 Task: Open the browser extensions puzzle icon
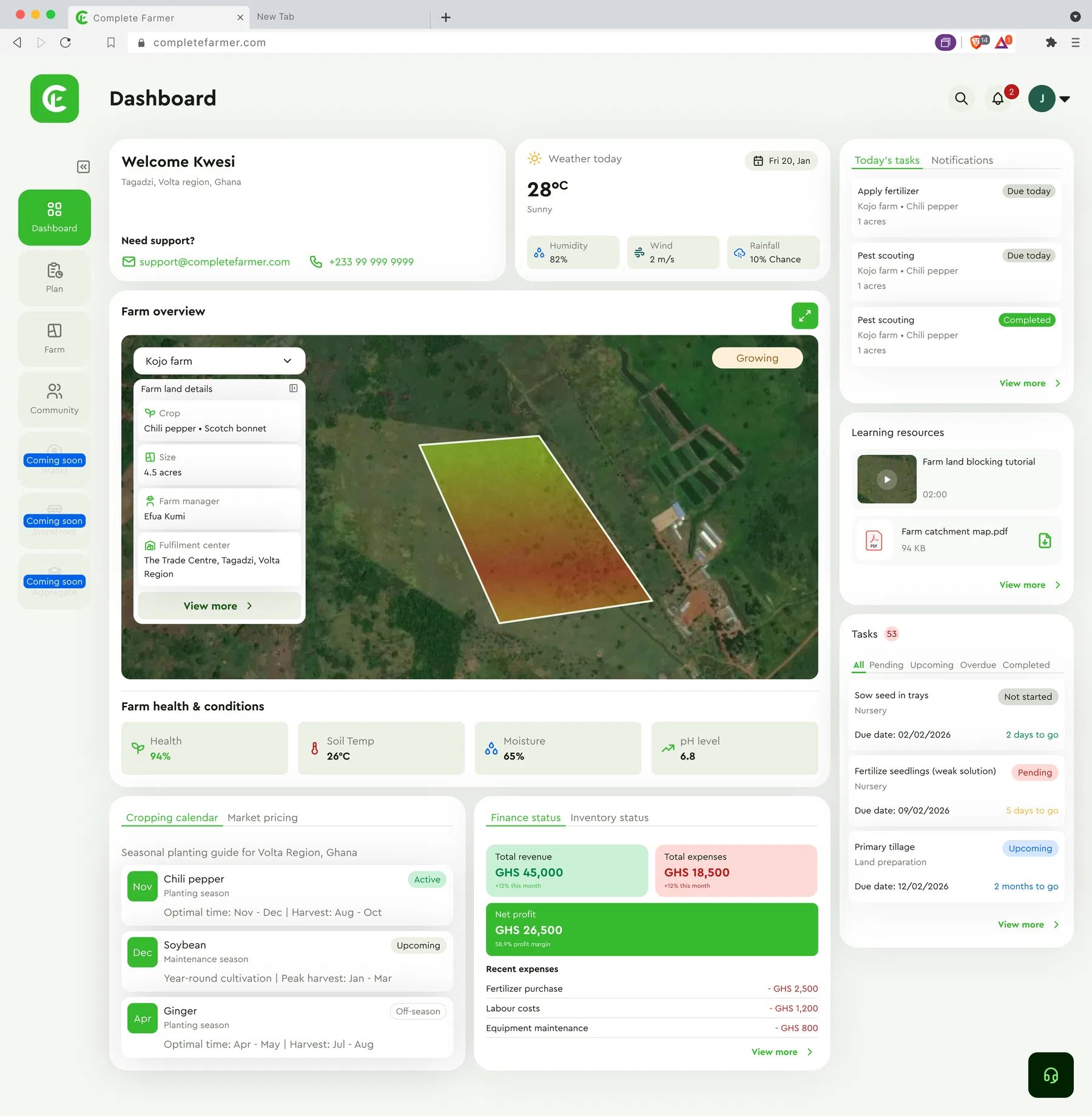point(1051,42)
